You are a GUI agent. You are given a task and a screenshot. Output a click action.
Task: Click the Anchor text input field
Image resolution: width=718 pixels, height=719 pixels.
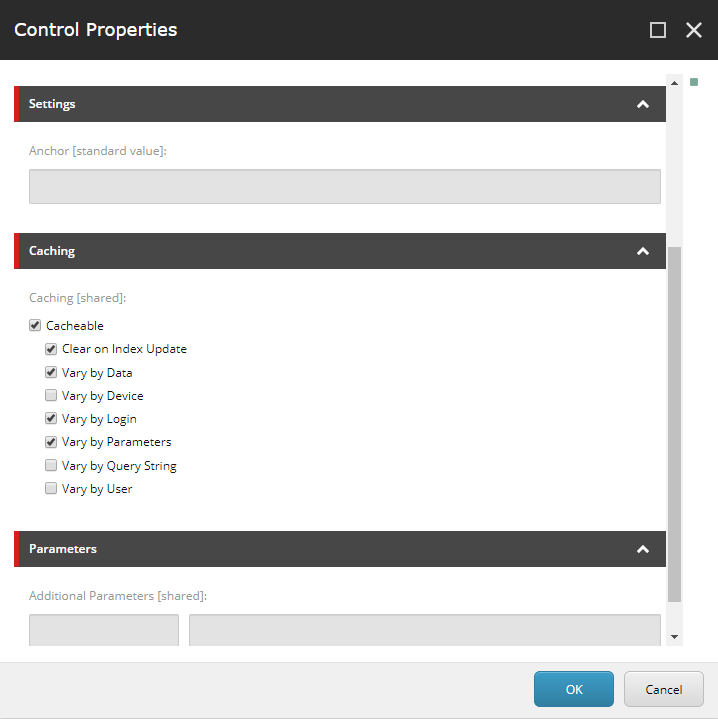345,187
